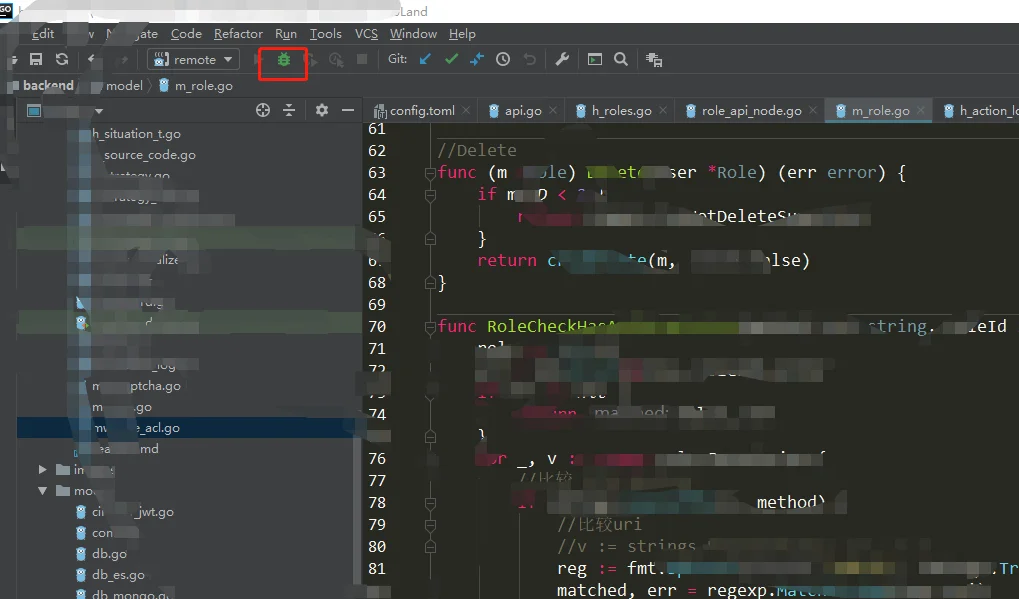The height and width of the screenshot is (599, 1019).
Task: Open Git Show History clock icon
Action: 503,60
